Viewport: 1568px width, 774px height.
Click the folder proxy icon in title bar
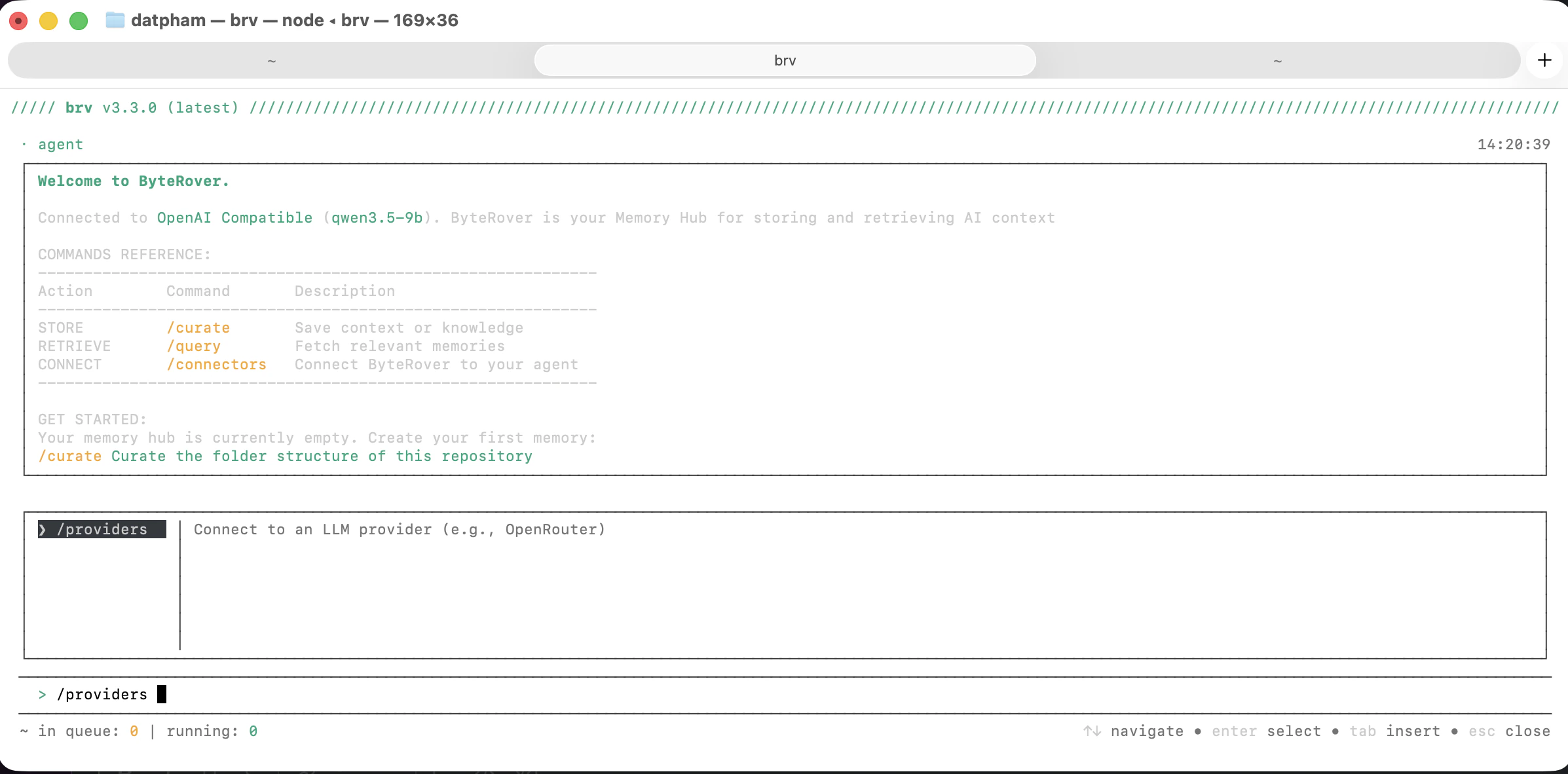pyautogui.click(x=115, y=20)
